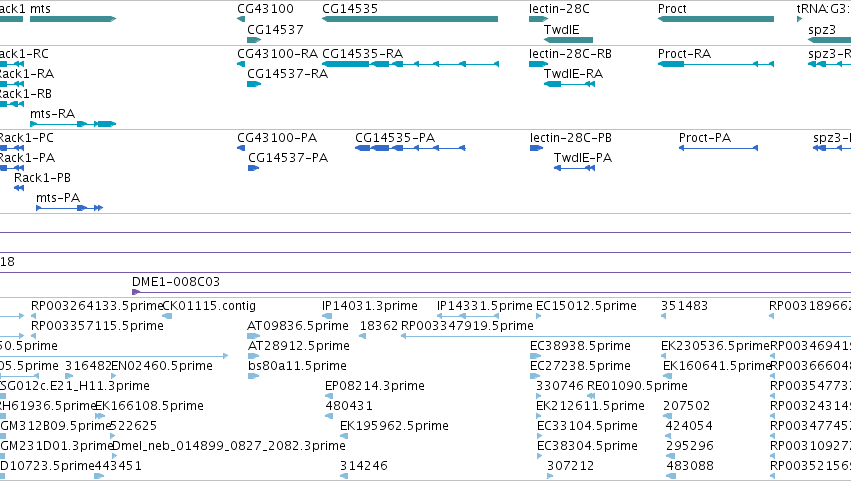Select the CG14537-PA protein label
Viewport: 851px width, 481px height.
(x=288, y=158)
